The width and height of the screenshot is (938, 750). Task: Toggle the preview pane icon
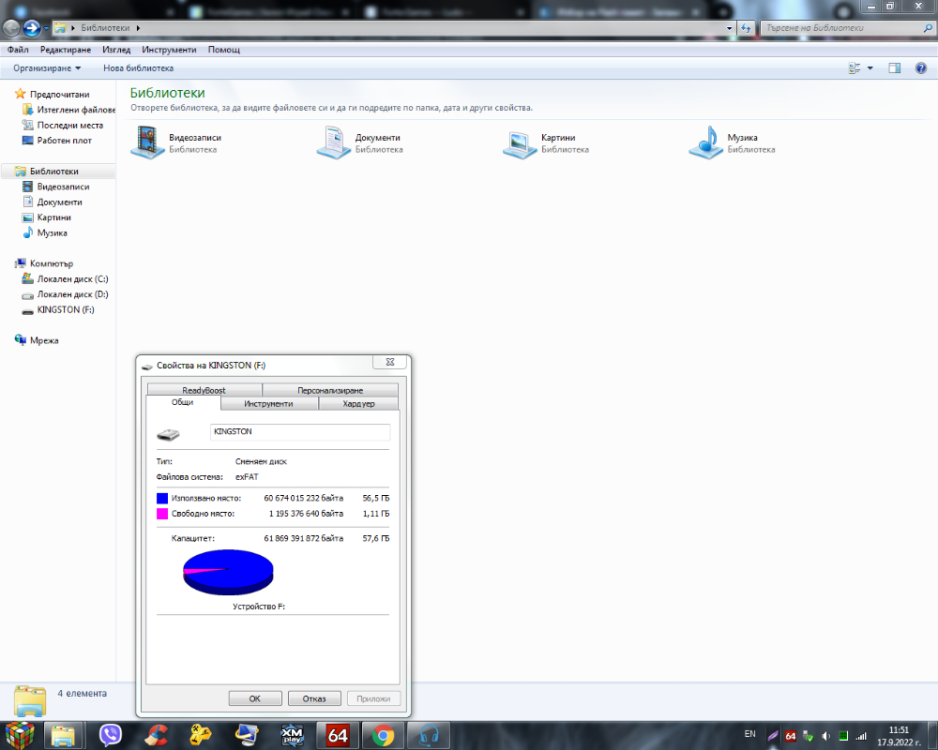(x=894, y=68)
